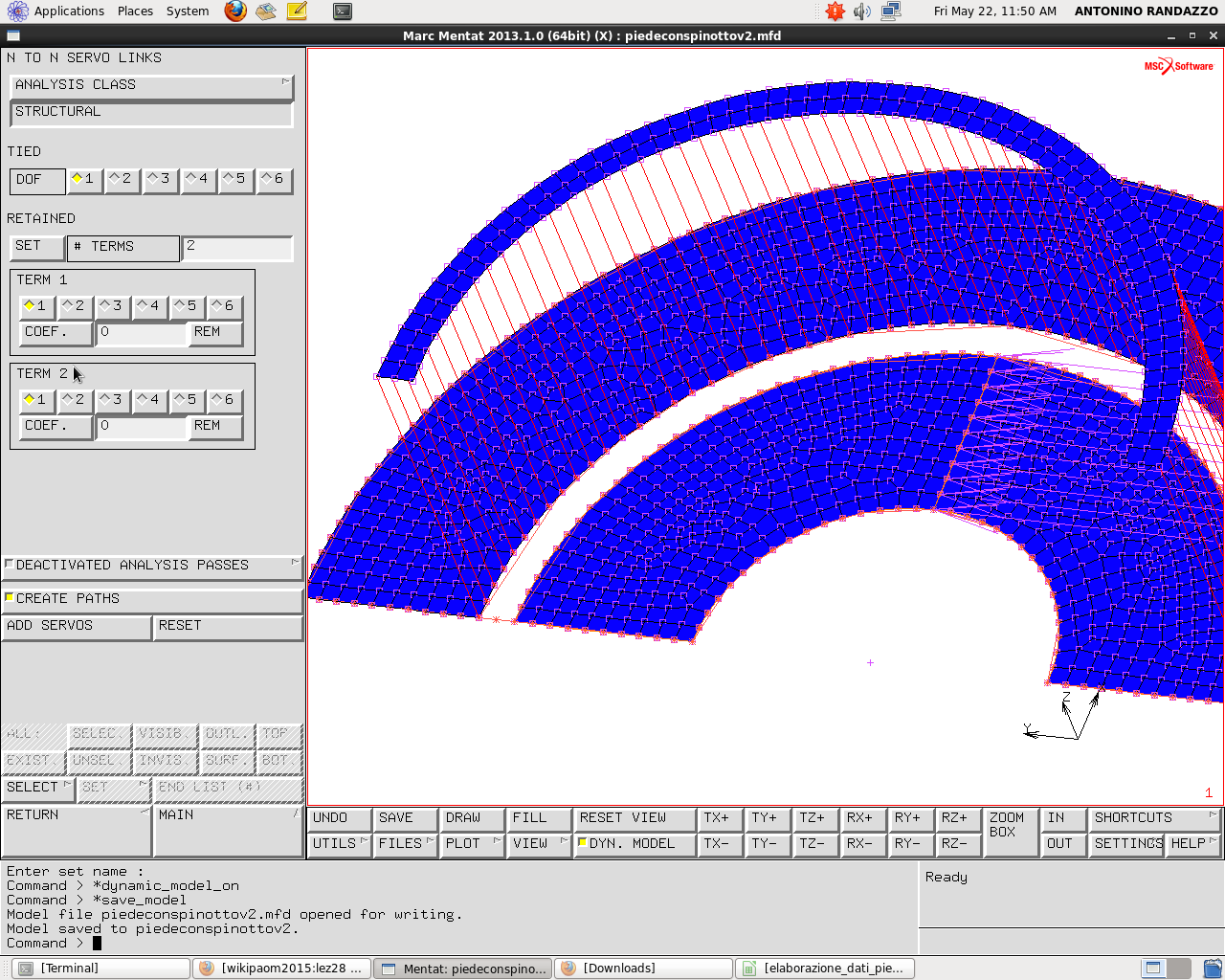Click DRAW in bottom toolbar

[473, 818]
